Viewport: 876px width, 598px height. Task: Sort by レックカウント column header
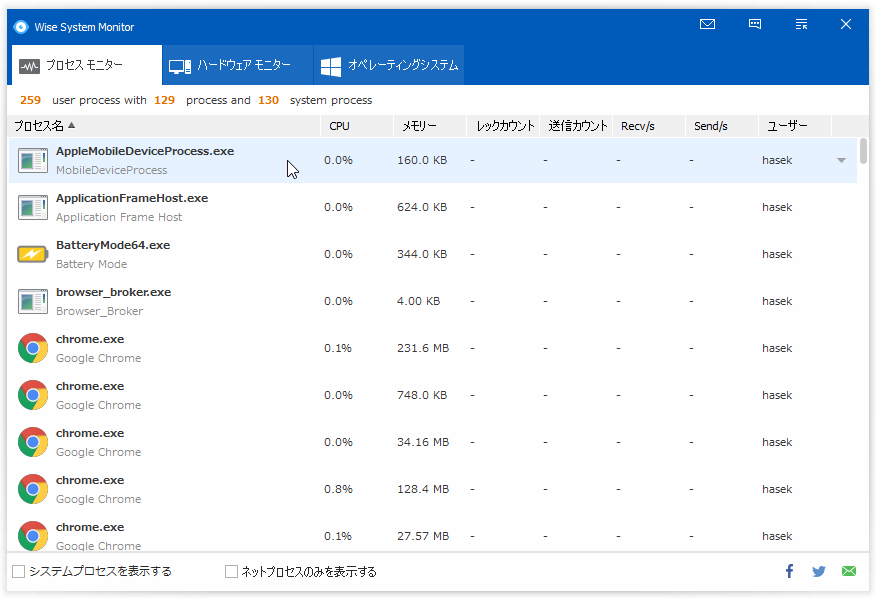pos(503,126)
